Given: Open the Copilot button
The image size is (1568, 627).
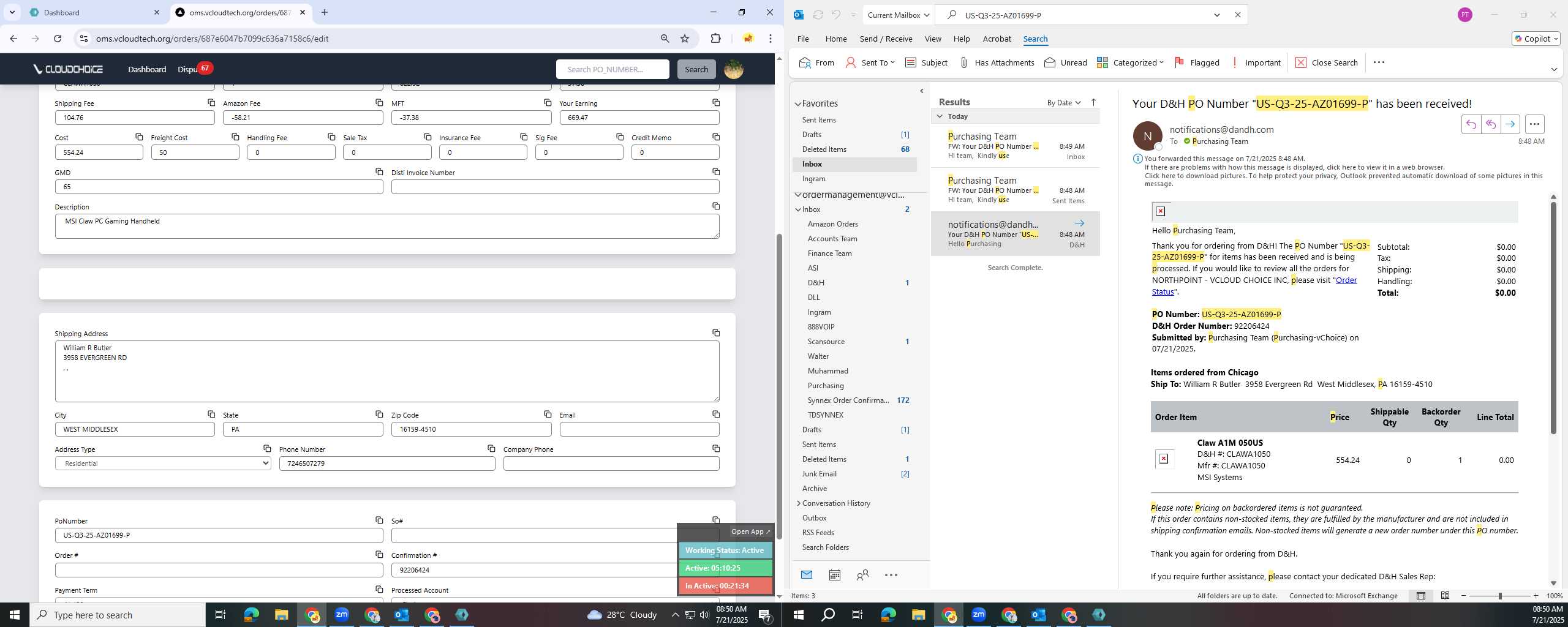Looking at the screenshot, I should pyautogui.click(x=1536, y=39).
